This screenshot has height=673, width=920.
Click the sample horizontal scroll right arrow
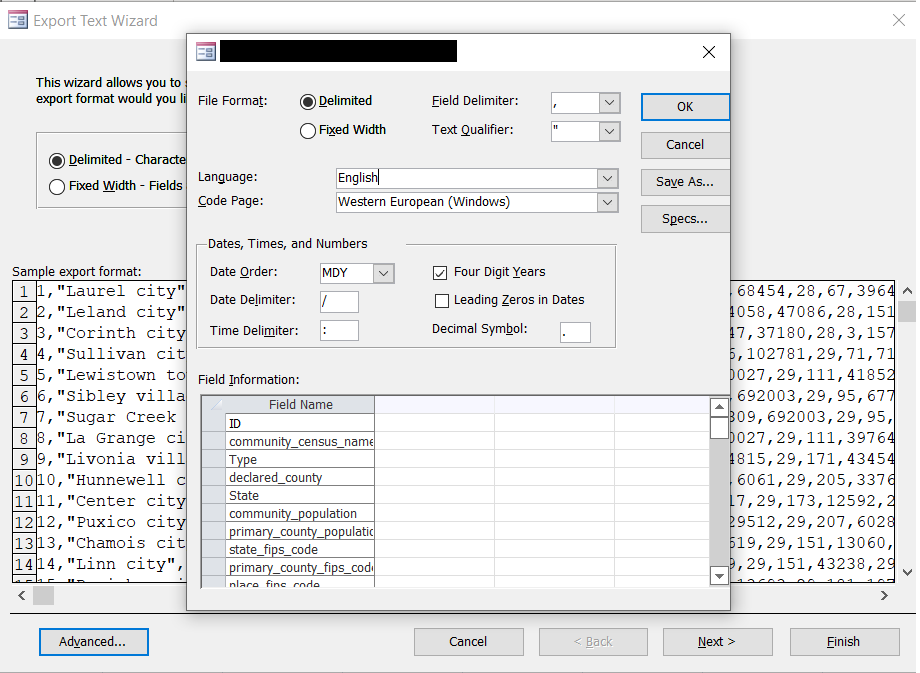tap(884, 596)
